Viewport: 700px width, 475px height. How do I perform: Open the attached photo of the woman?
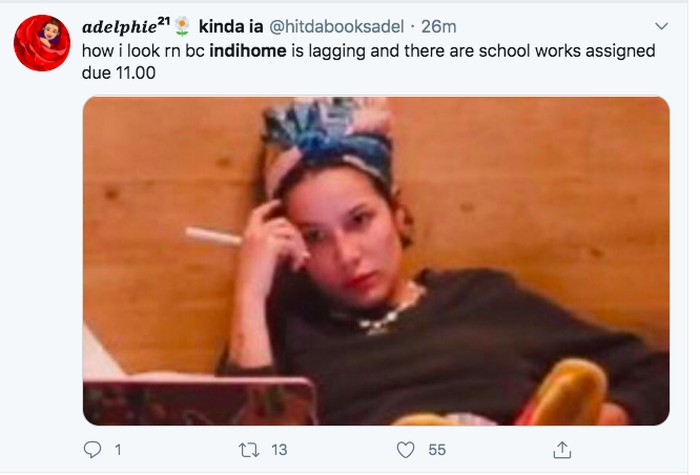point(375,260)
